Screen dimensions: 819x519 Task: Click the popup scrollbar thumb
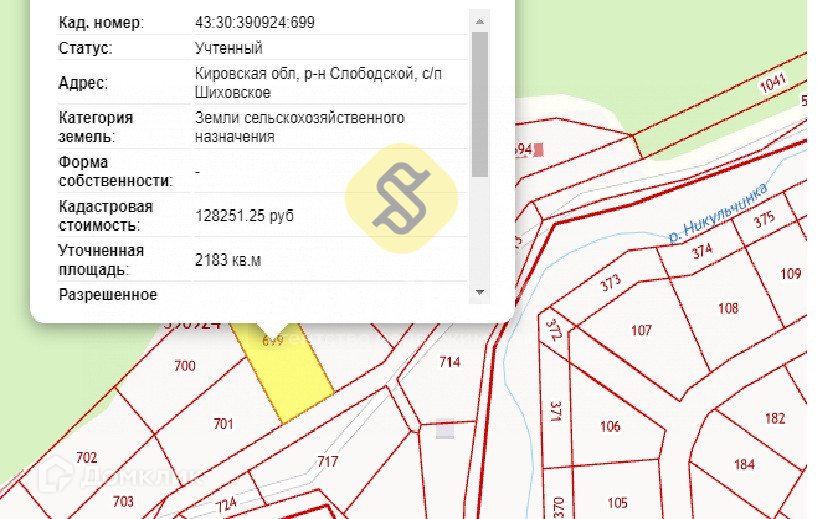pyautogui.click(x=479, y=104)
